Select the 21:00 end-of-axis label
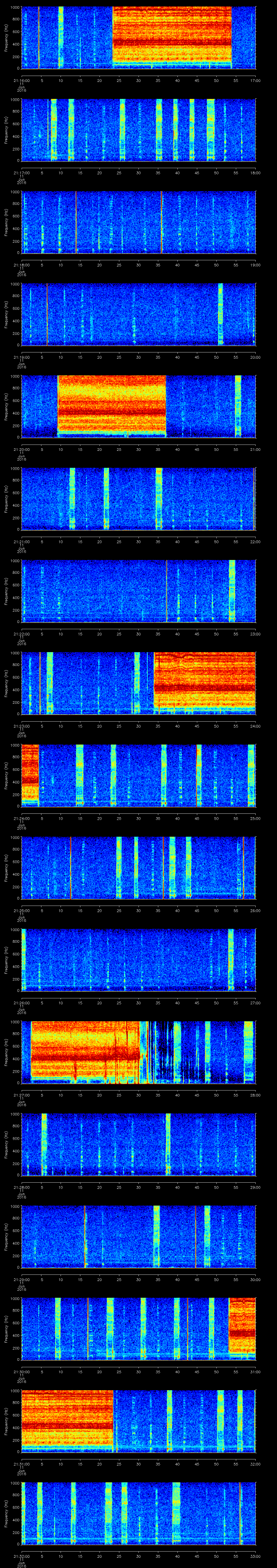This screenshot has width=277, height=1568. pyautogui.click(x=255, y=449)
